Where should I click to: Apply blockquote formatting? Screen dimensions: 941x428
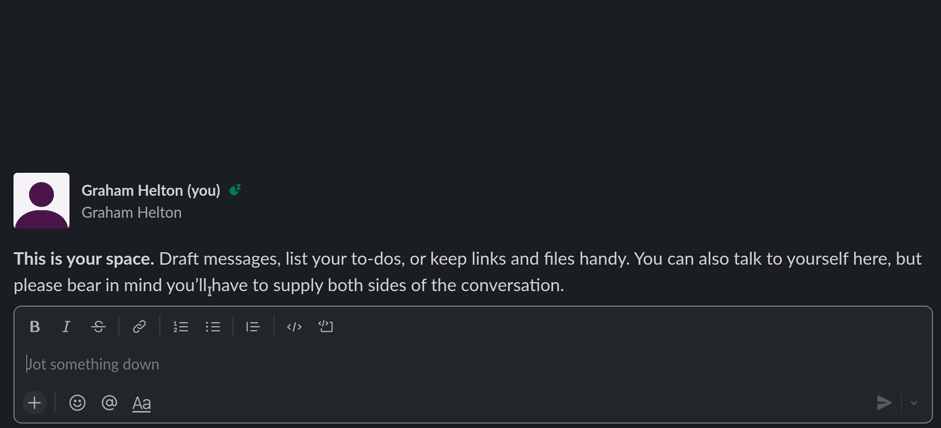[x=253, y=326]
